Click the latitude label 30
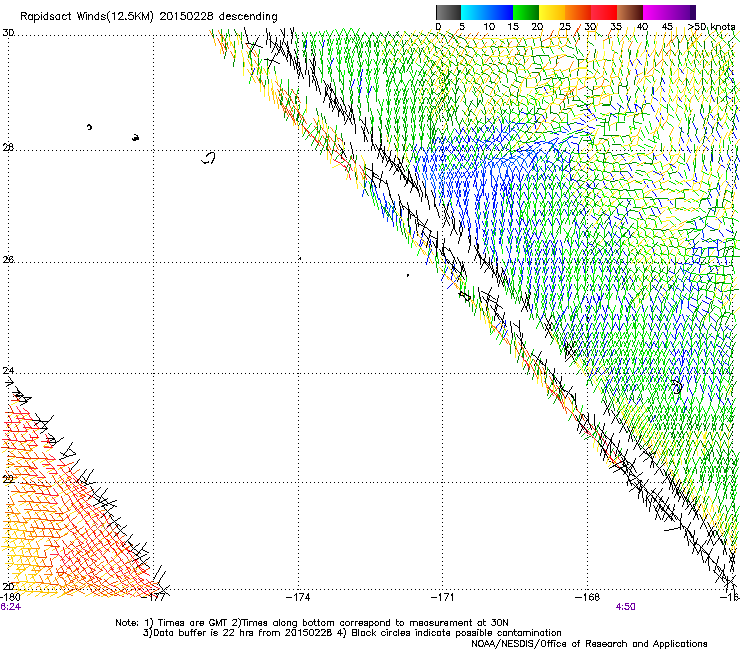The height and width of the screenshot is (650, 740). [x=8, y=33]
